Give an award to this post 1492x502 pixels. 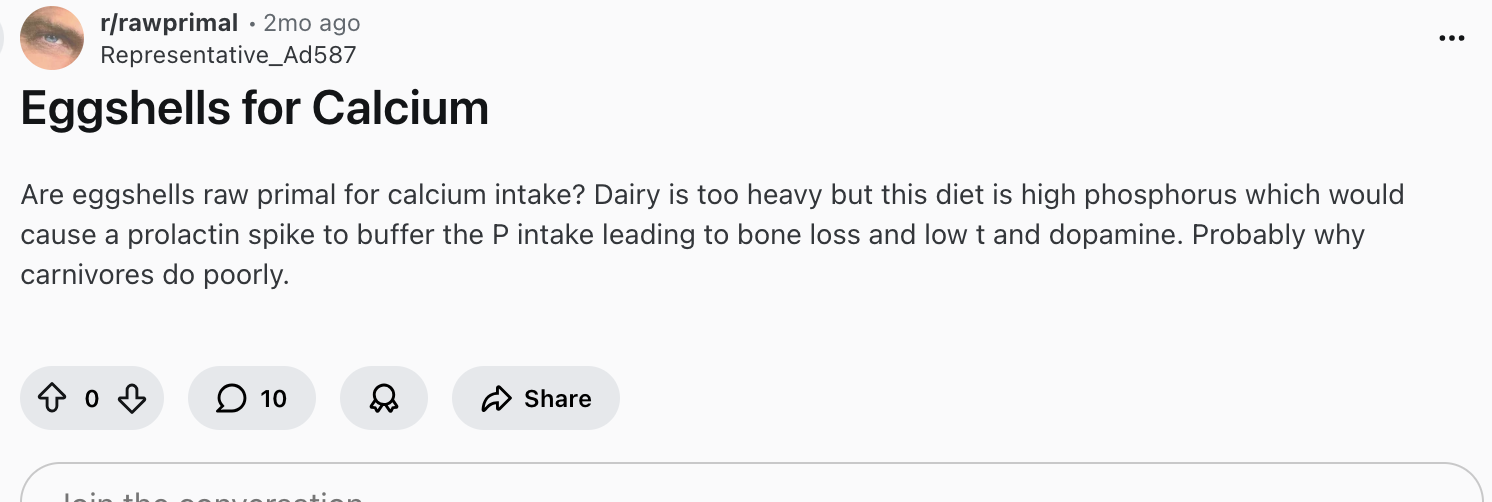tap(383, 399)
